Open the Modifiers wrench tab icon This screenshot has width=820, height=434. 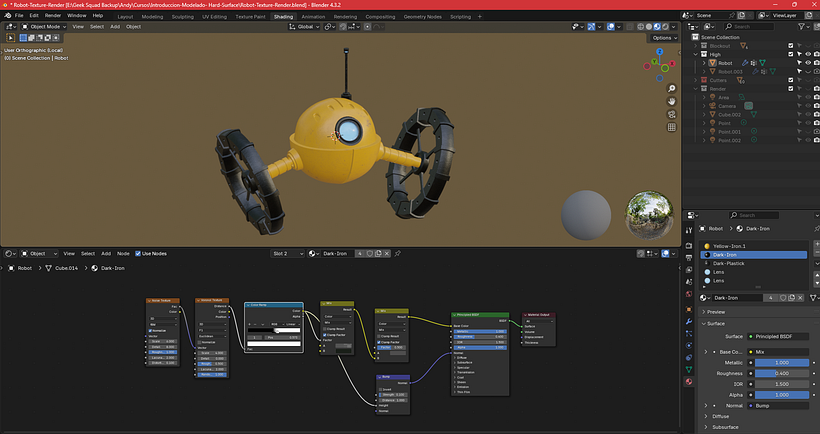click(x=689, y=322)
